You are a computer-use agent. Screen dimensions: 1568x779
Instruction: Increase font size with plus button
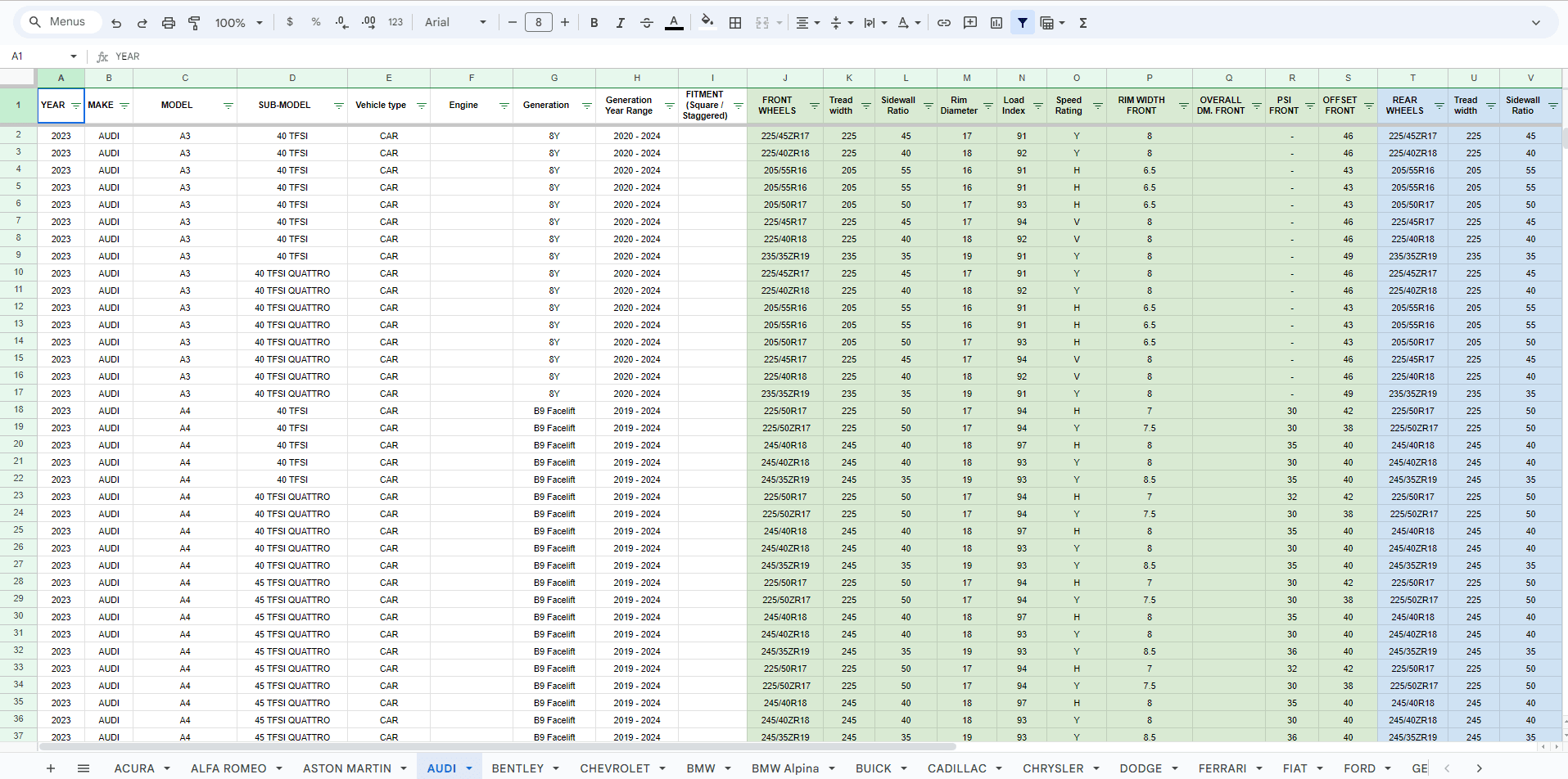[x=565, y=22]
